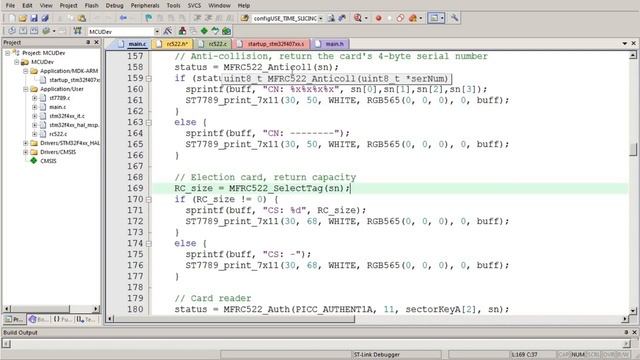Click the Save All icon
This screenshot has height=360, width=640.
click(x=45, y=18)
